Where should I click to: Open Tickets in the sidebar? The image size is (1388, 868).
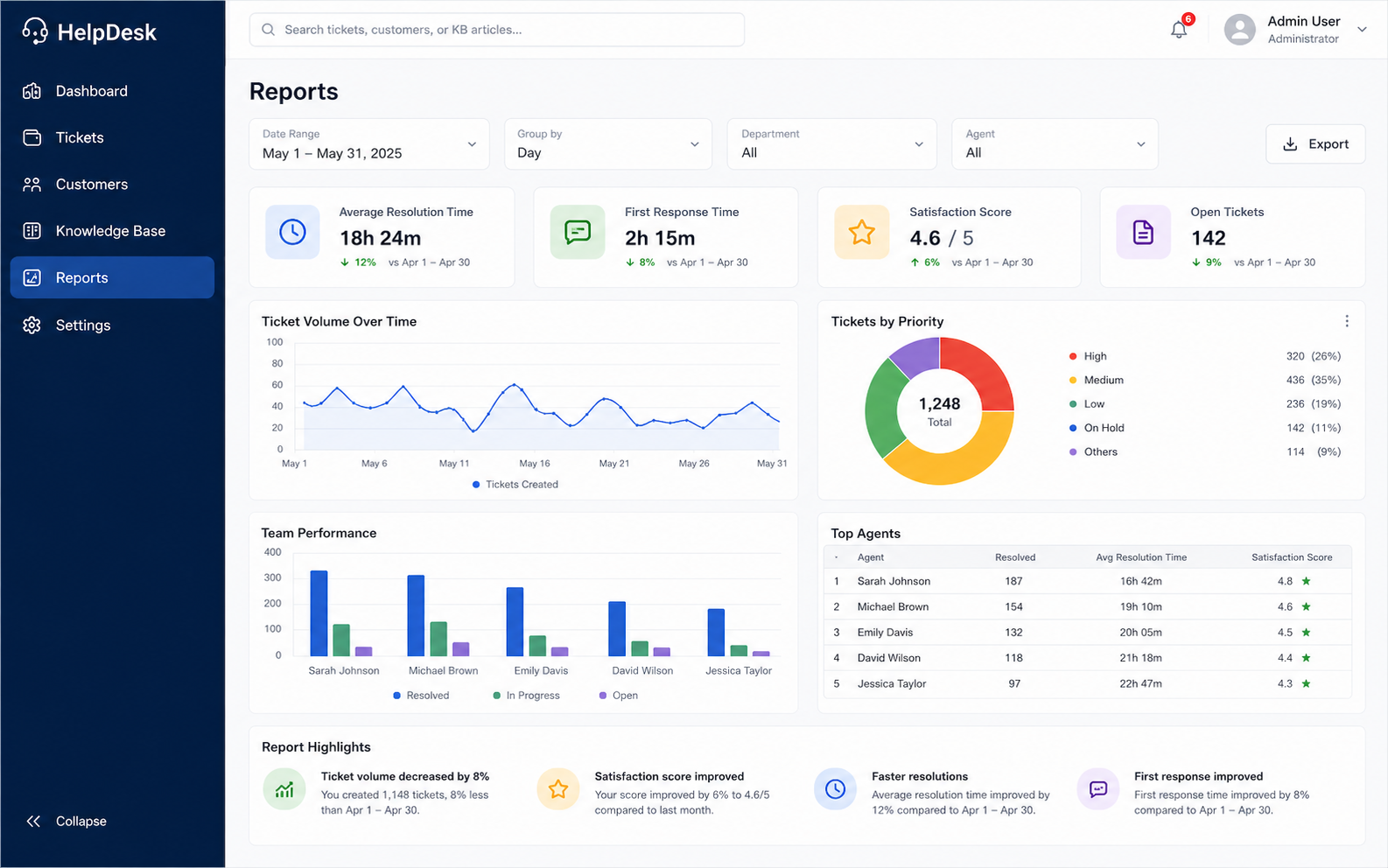coord(112,137)
